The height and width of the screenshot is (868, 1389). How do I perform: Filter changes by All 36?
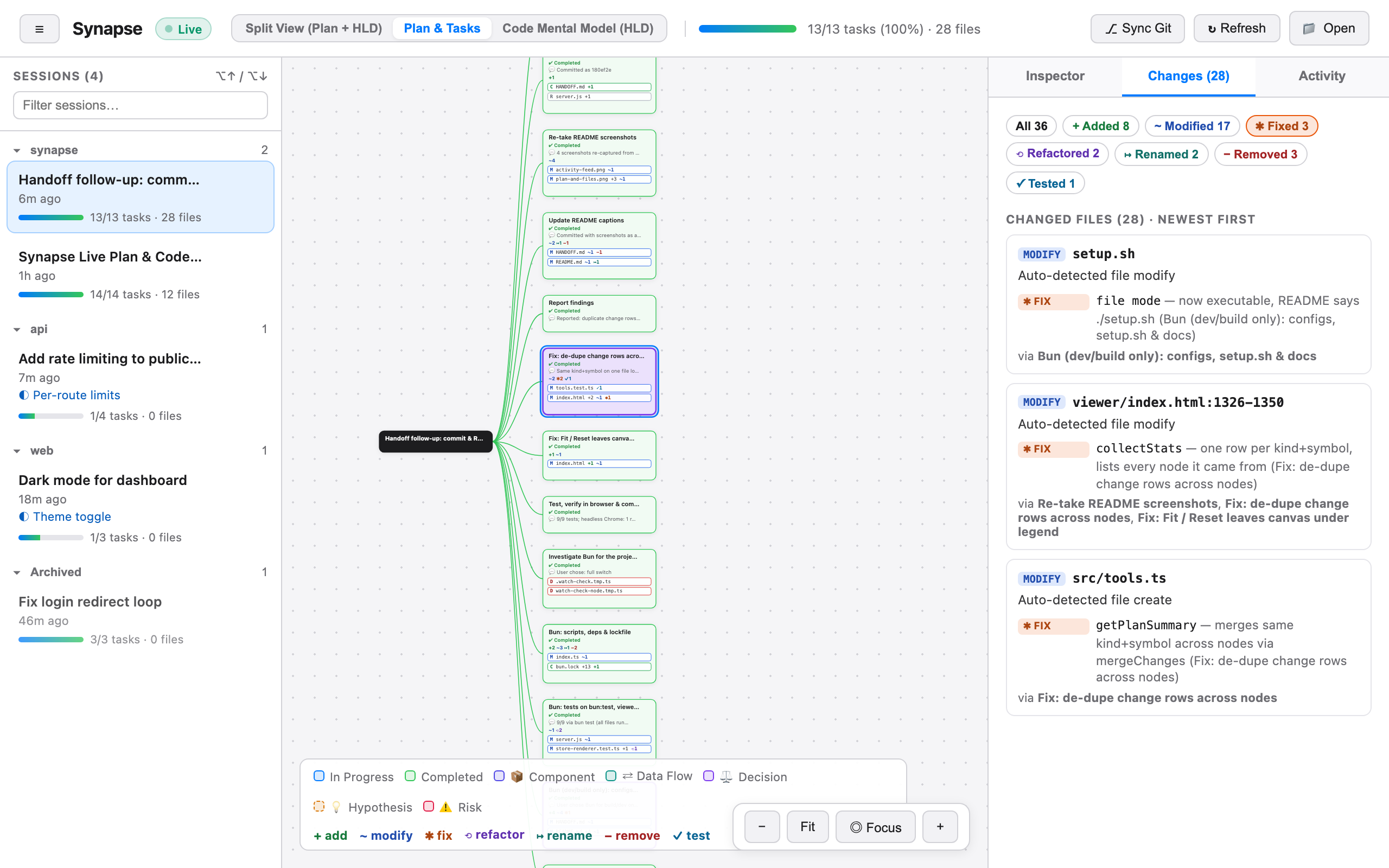tap(1031, 126)
